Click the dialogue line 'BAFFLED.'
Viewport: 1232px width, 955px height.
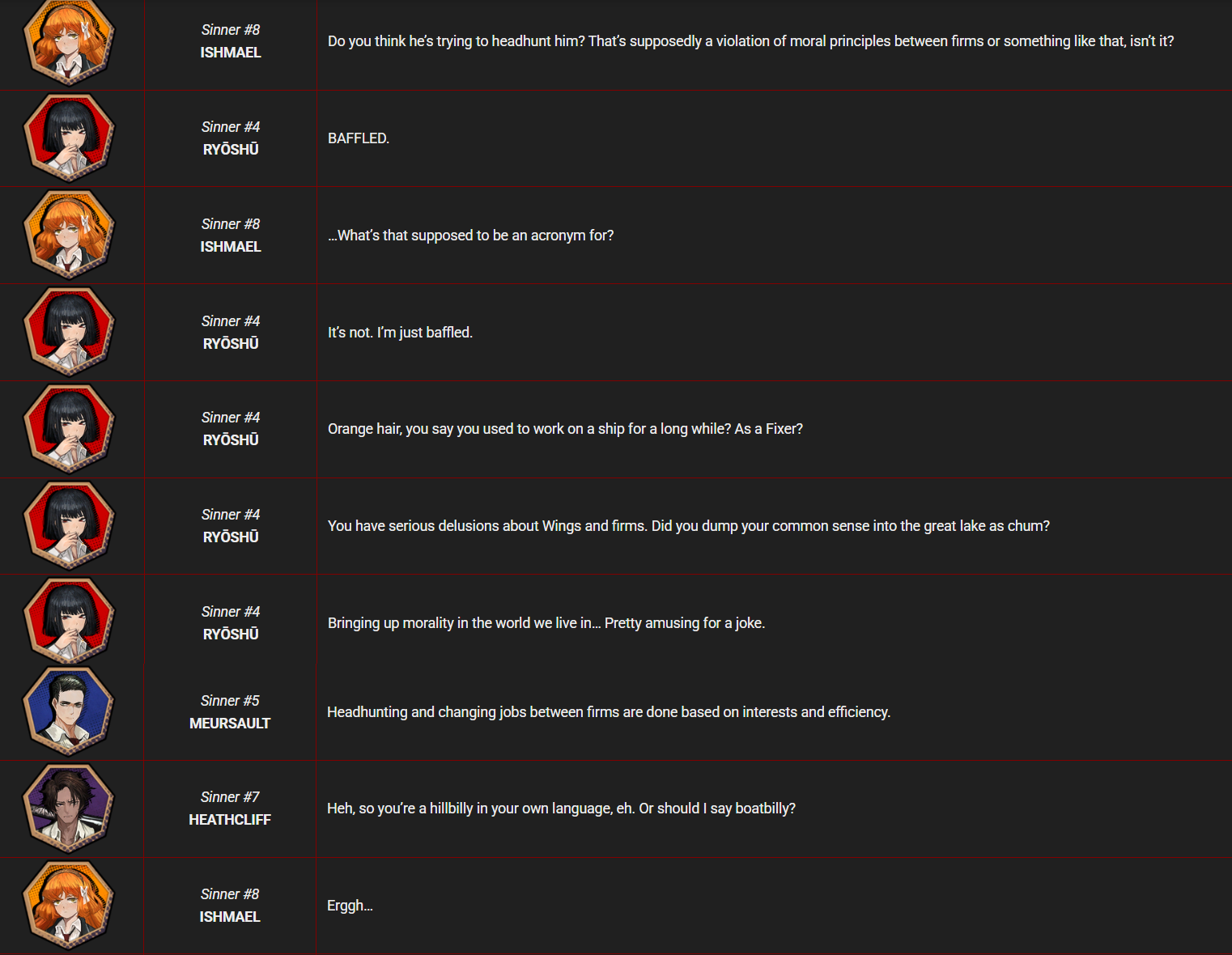click(359, 138)
